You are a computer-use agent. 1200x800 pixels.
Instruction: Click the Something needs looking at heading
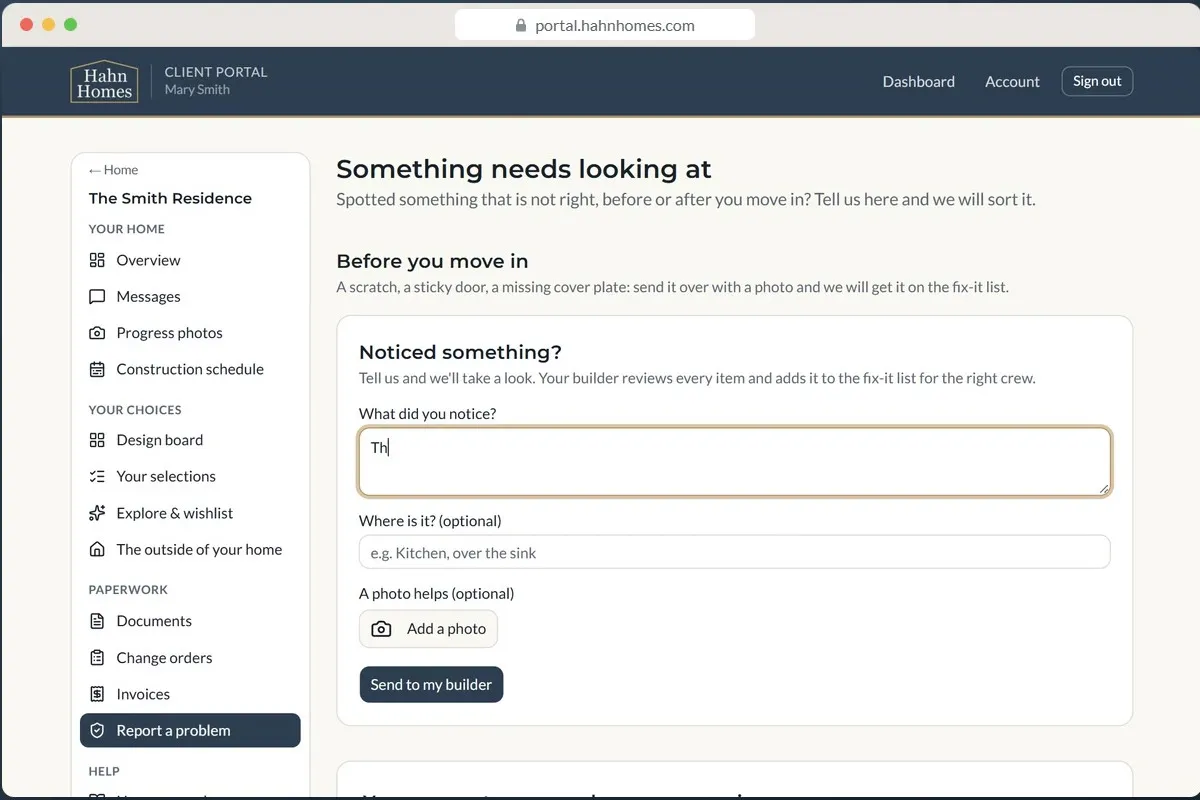click(524, 169)
